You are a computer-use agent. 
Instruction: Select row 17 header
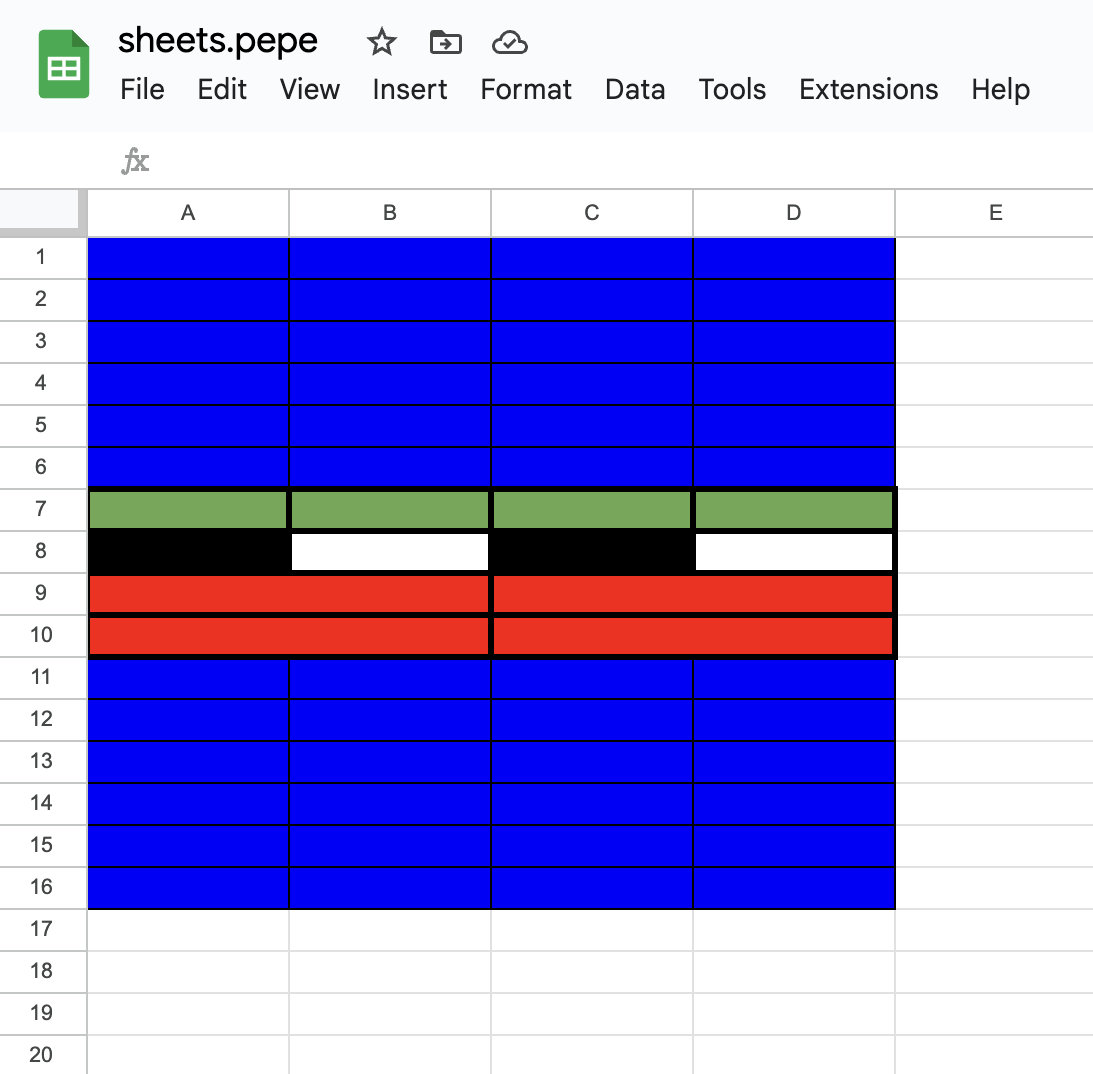pos(43,930)
